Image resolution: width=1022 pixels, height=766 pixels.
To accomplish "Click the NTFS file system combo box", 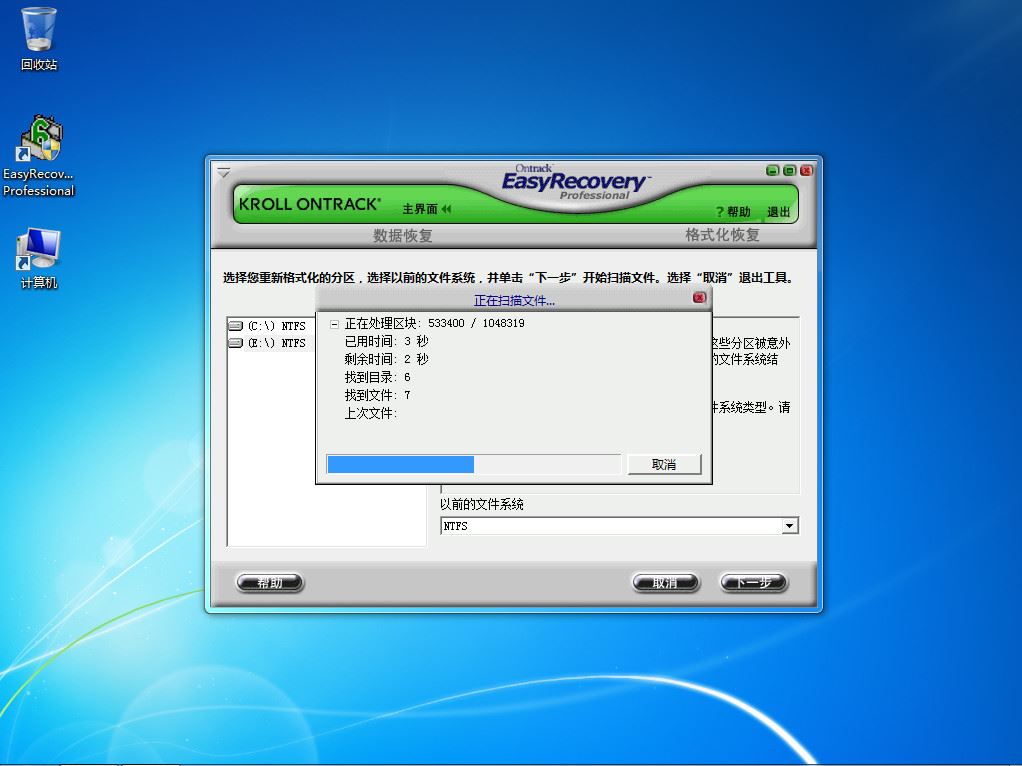I will click(x=619, y=525).
